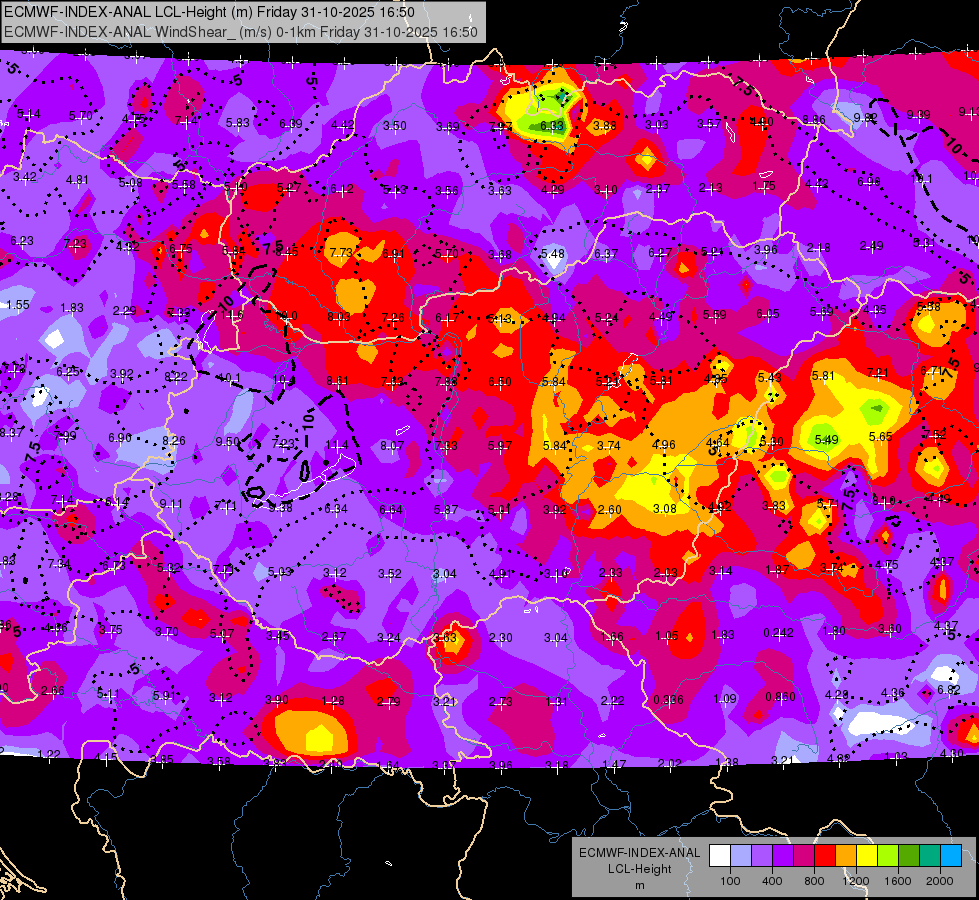Screen dimensions: 979x900
Task: Click the white swatch in the LCL-Height legend
Action: 720,856
